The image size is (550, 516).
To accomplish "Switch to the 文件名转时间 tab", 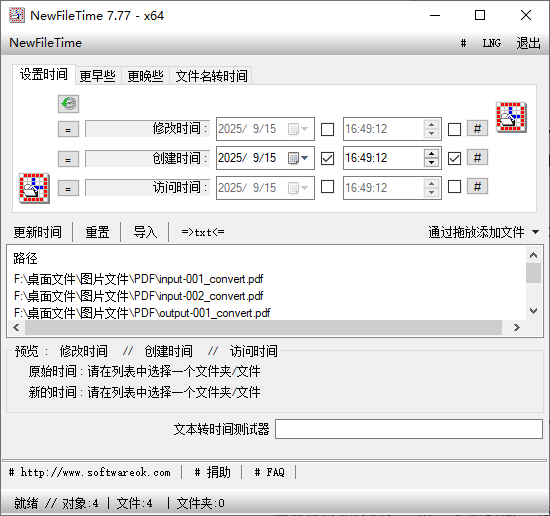I will tap(211, 76).
